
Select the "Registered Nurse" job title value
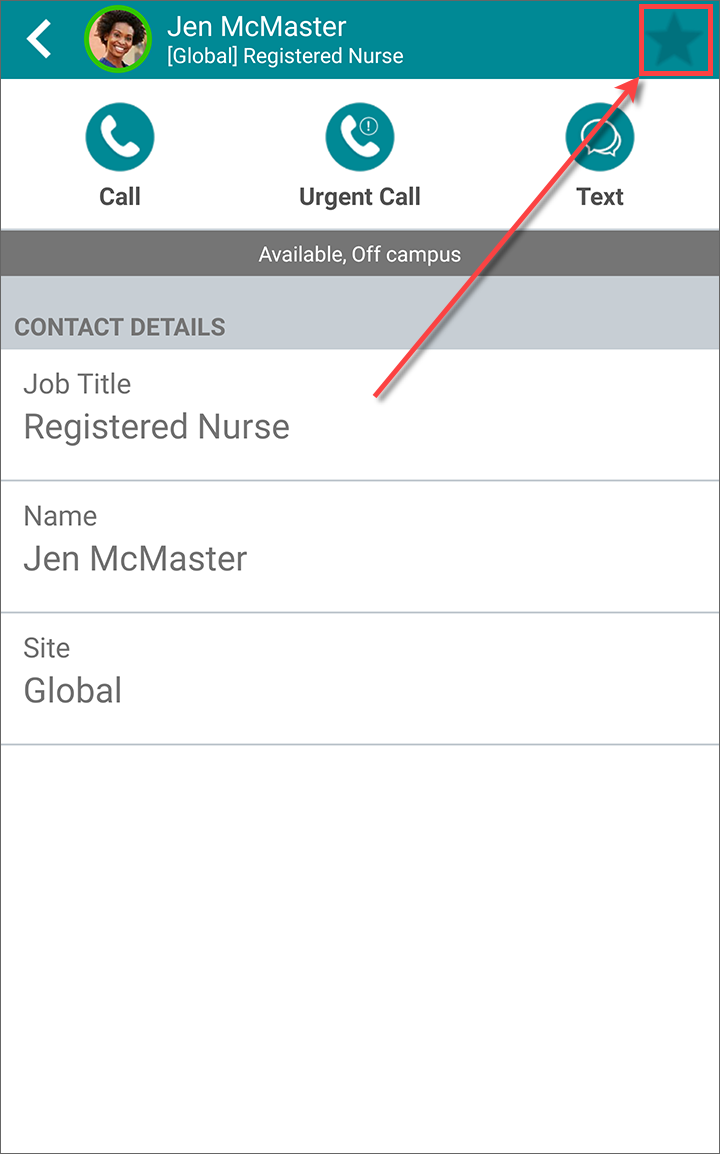(x=157, y=427)
